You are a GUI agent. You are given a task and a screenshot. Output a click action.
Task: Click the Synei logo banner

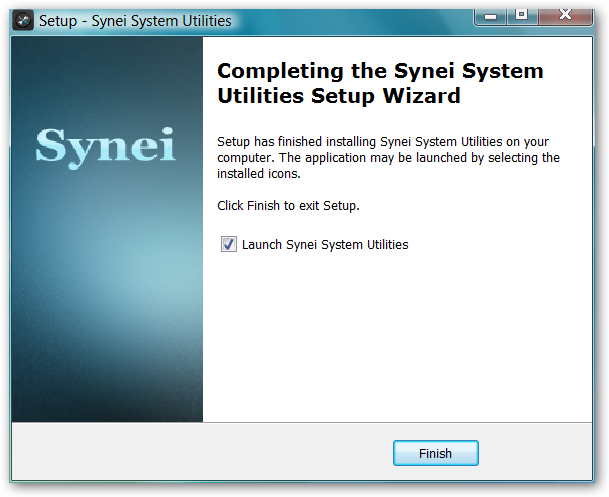tap(107, 229)
